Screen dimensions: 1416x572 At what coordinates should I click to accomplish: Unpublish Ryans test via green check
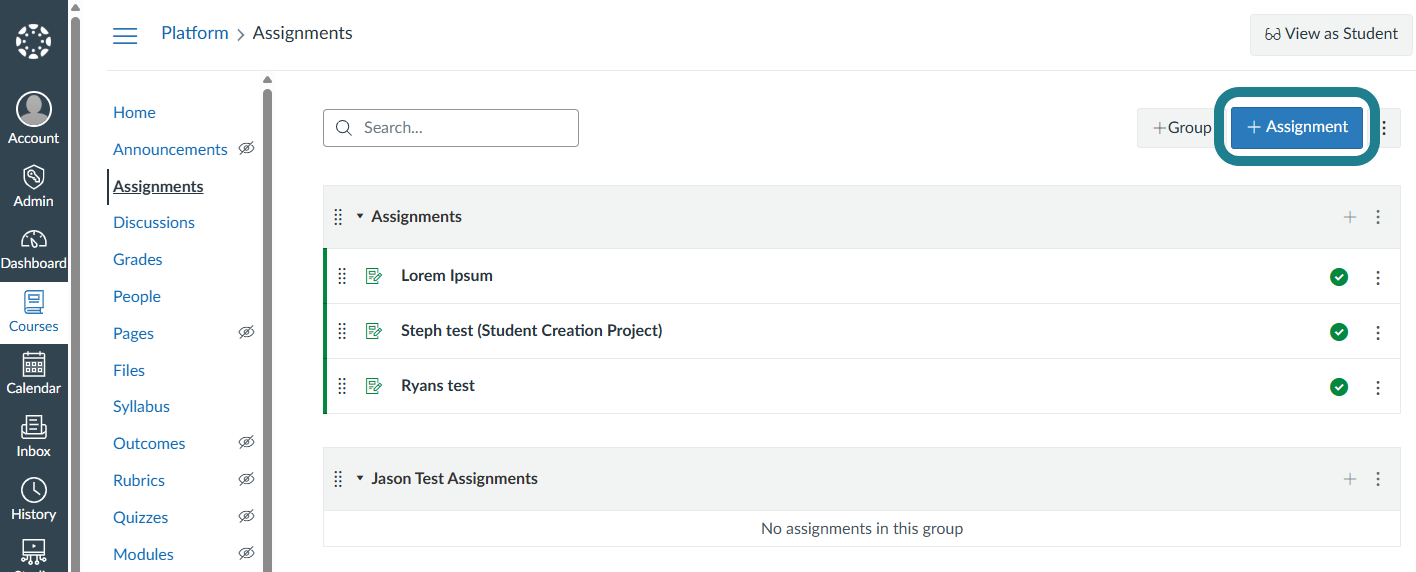(1339, 387)
